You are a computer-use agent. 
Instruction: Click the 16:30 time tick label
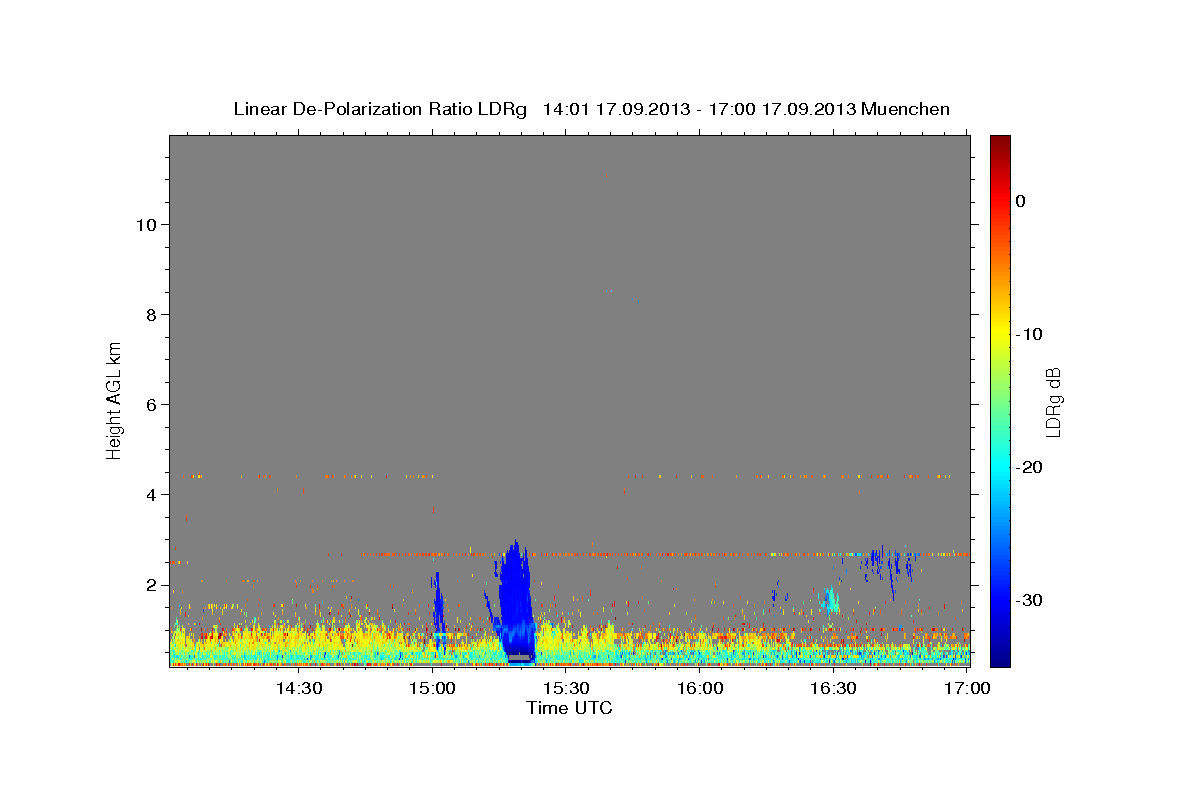point(833,688)
